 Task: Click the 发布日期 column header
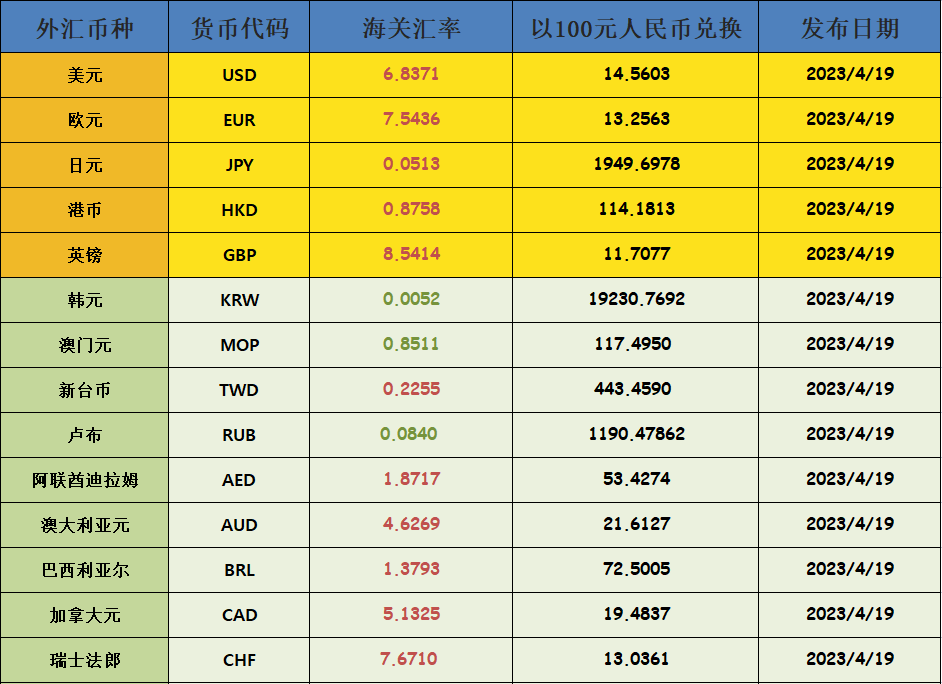pos(849,28)
